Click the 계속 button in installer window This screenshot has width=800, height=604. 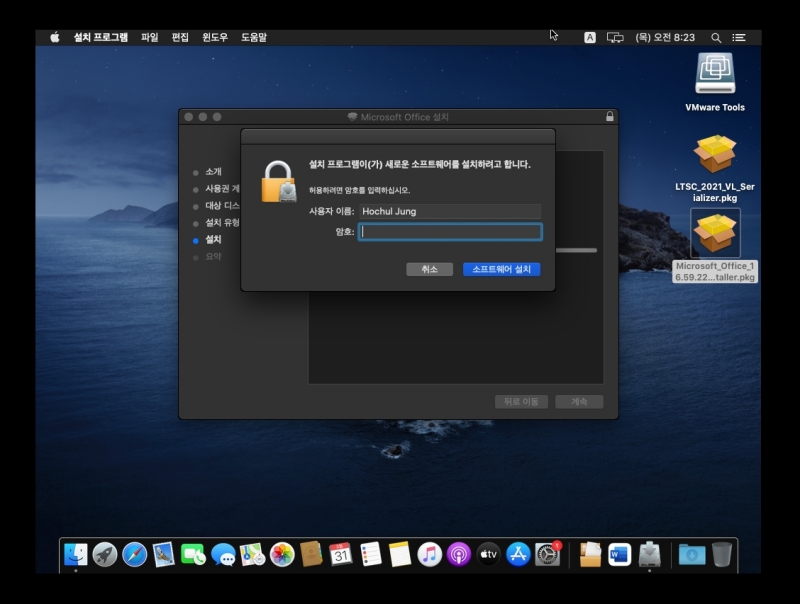click(579, 401)
